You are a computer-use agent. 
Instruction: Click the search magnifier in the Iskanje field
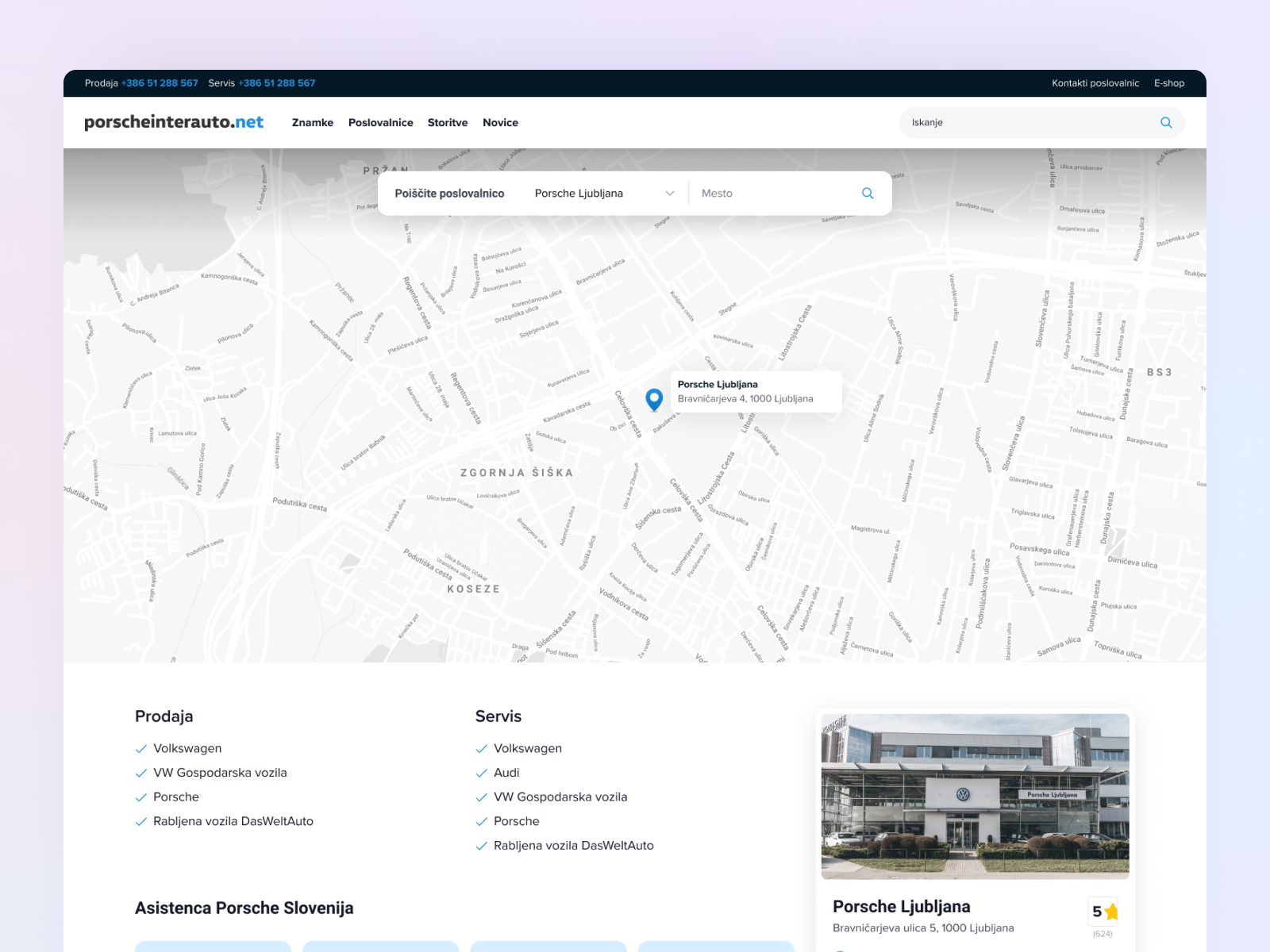[1166, 122]
